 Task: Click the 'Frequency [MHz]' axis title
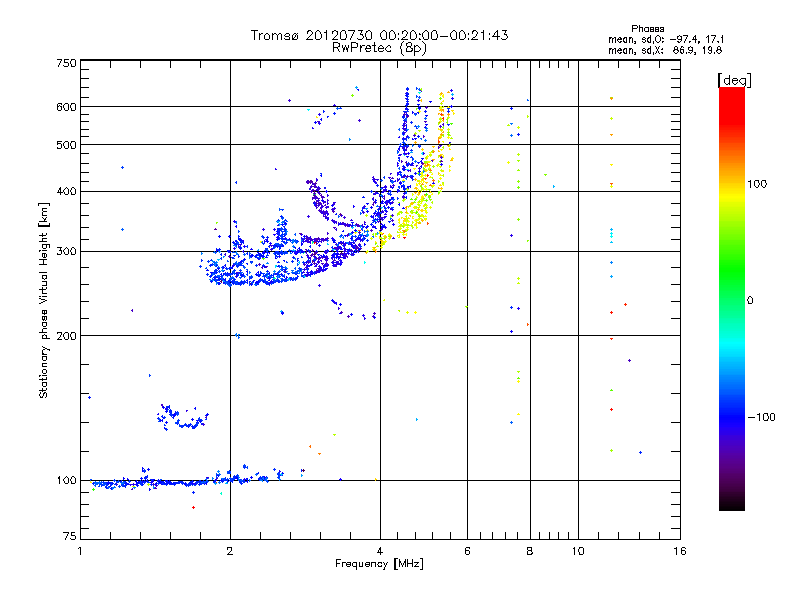coord(379,564)
